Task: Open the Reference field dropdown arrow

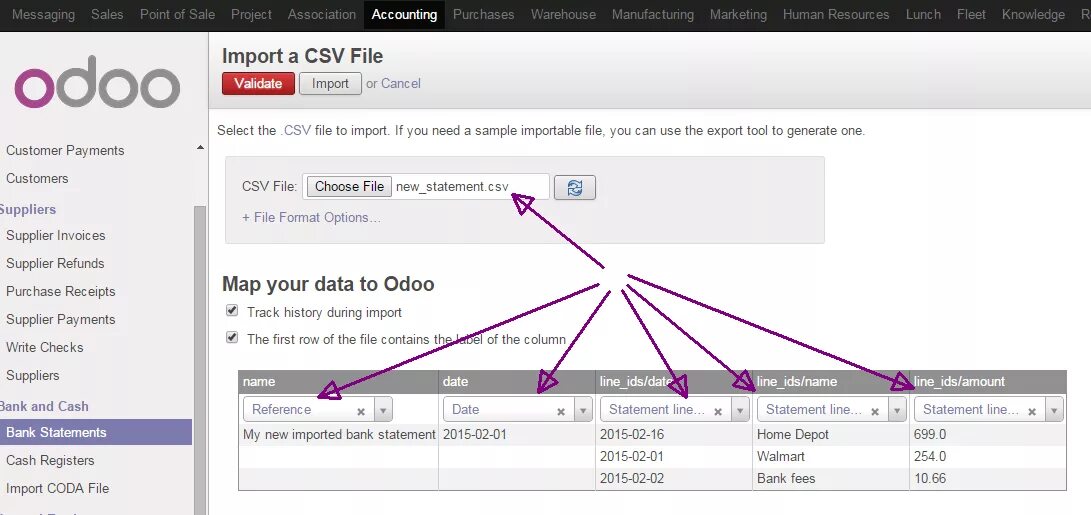Action: pos(383,410)
